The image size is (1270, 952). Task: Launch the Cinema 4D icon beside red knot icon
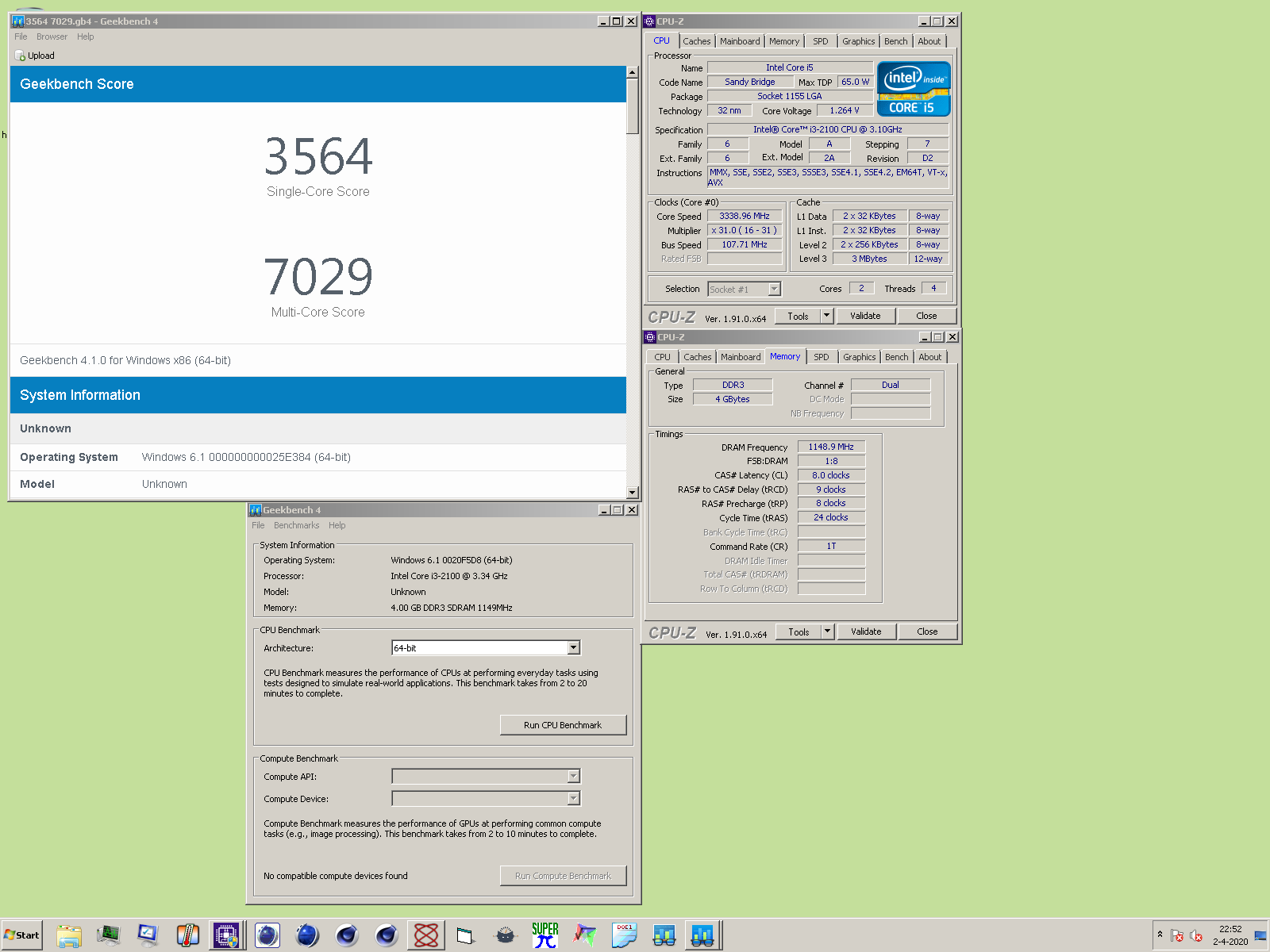coord(387,935)
